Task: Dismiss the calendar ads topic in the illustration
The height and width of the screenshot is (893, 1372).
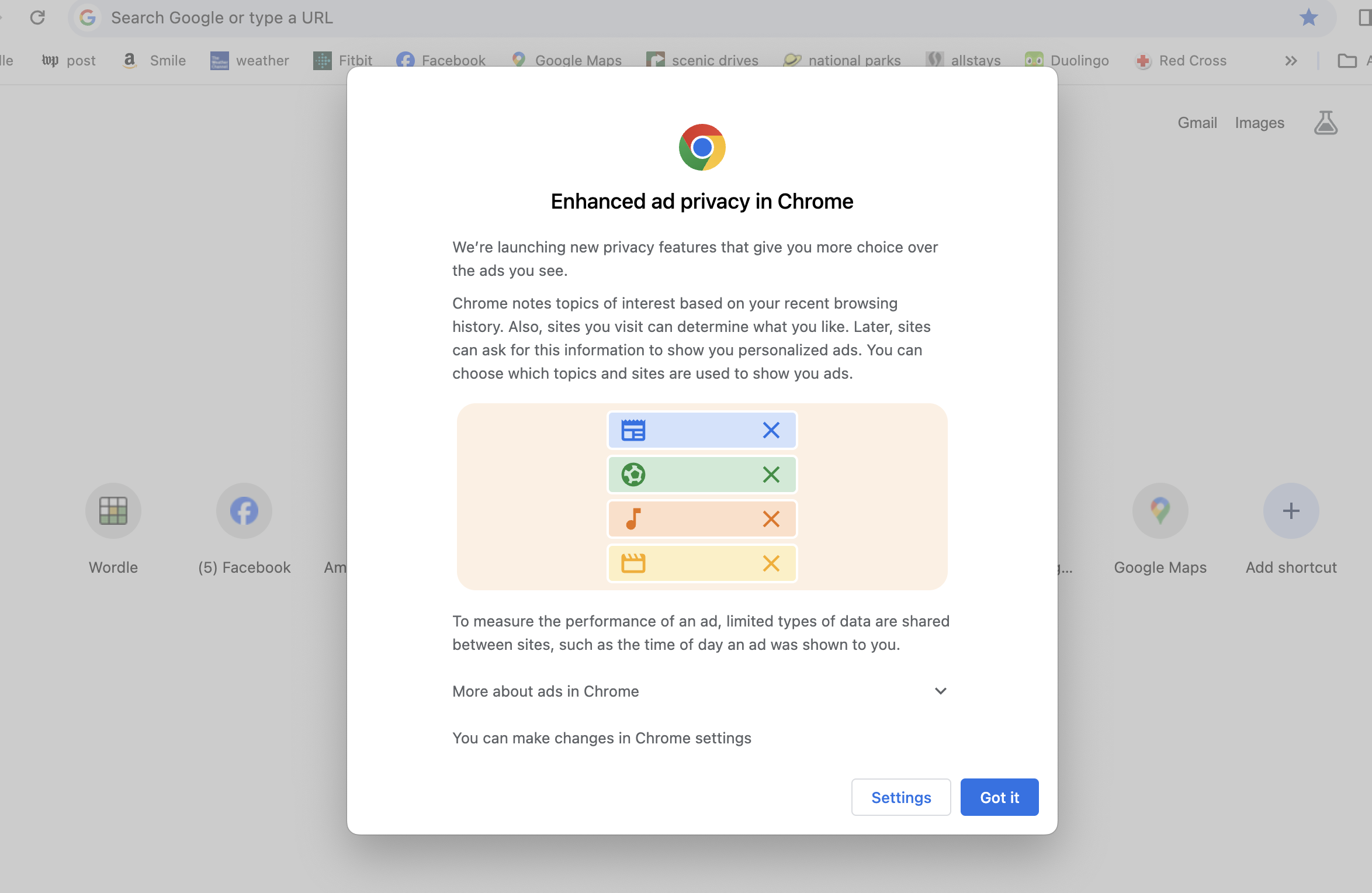Action: [771, 430]
